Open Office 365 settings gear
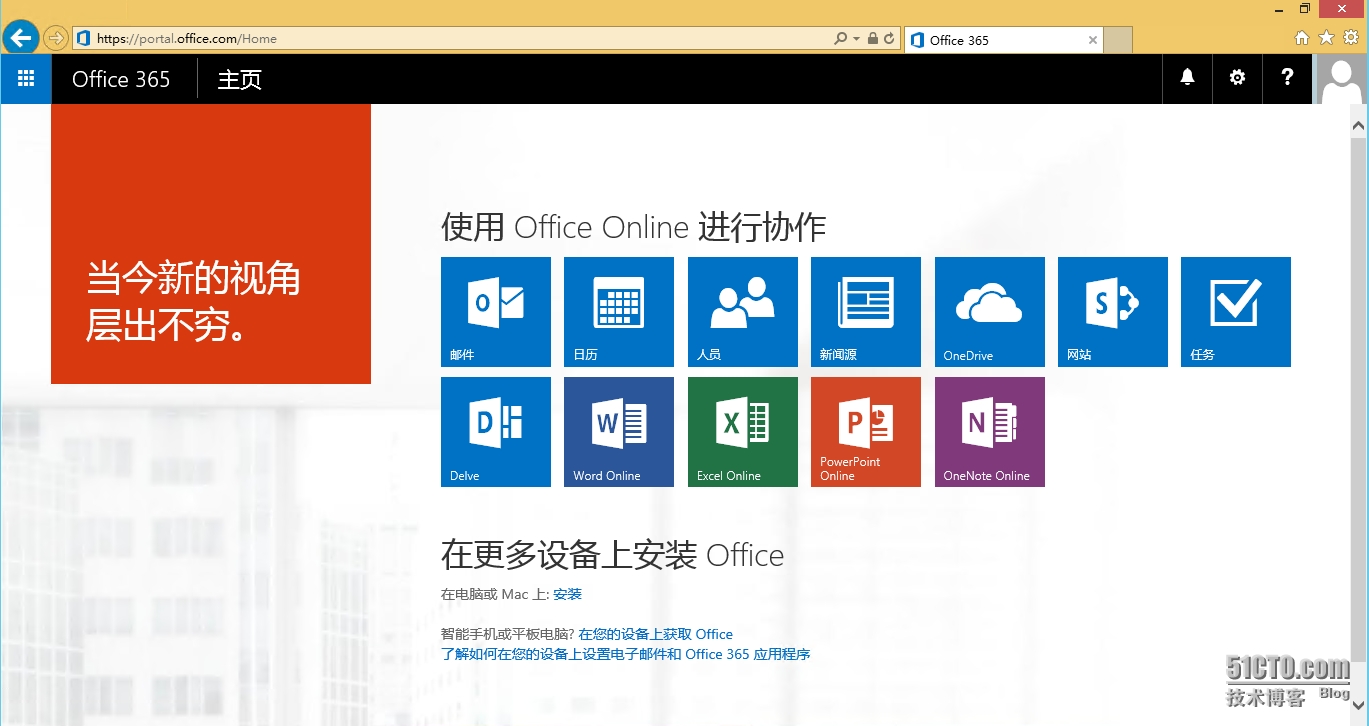 [x=1237, y=78]
